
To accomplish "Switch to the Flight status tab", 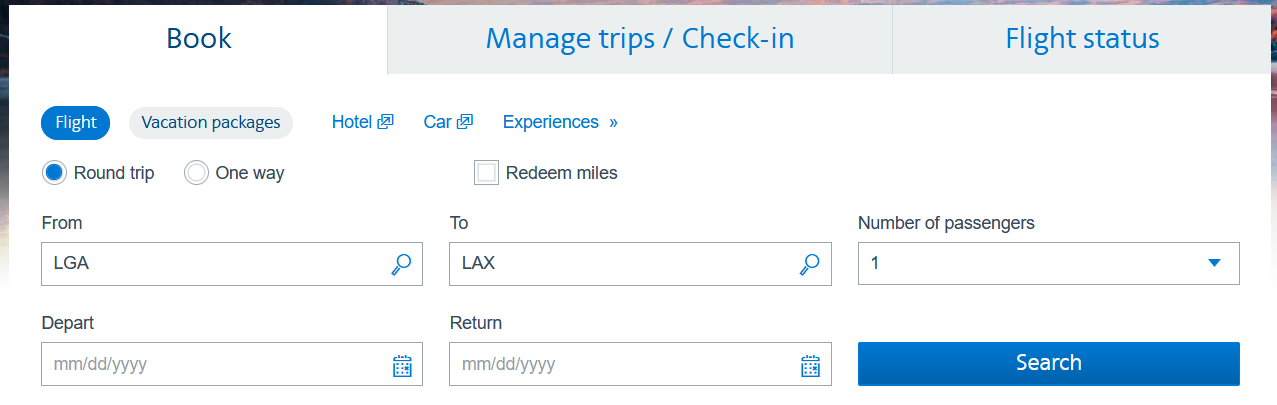I will [1082, 38].
